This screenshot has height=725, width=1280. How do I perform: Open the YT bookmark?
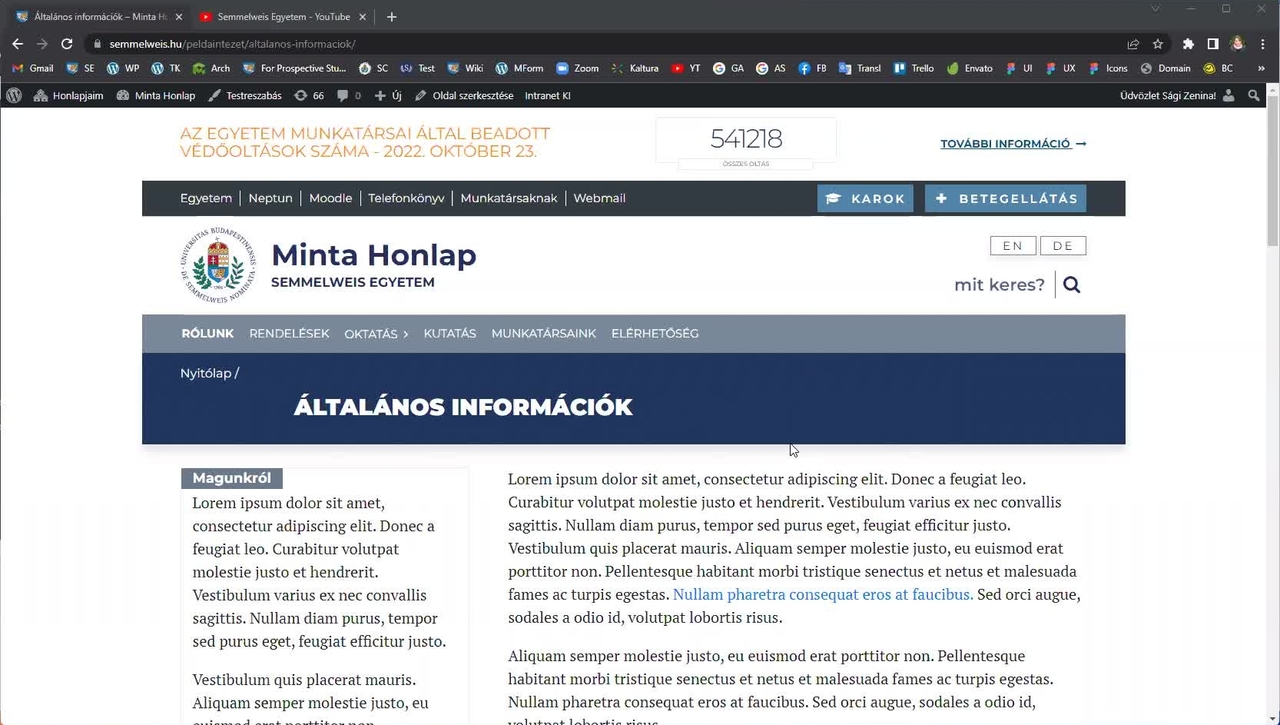pos(686,69)
